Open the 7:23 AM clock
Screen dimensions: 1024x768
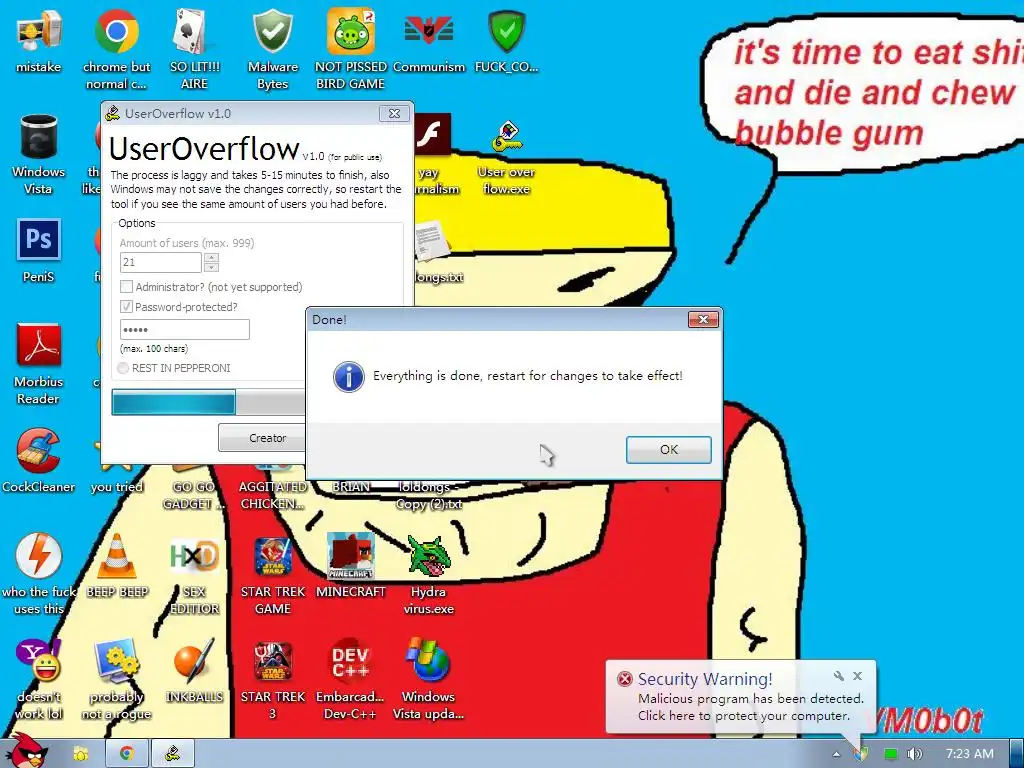pyautogui.click(x=969, y=754)
